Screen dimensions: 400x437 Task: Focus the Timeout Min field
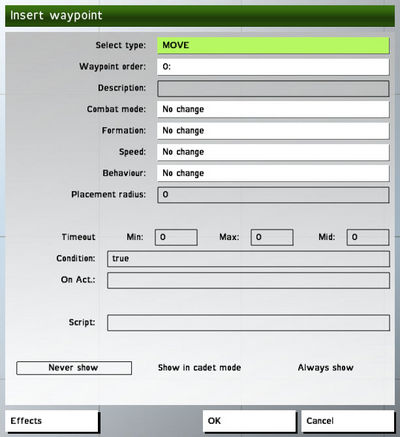pos(176,237)
